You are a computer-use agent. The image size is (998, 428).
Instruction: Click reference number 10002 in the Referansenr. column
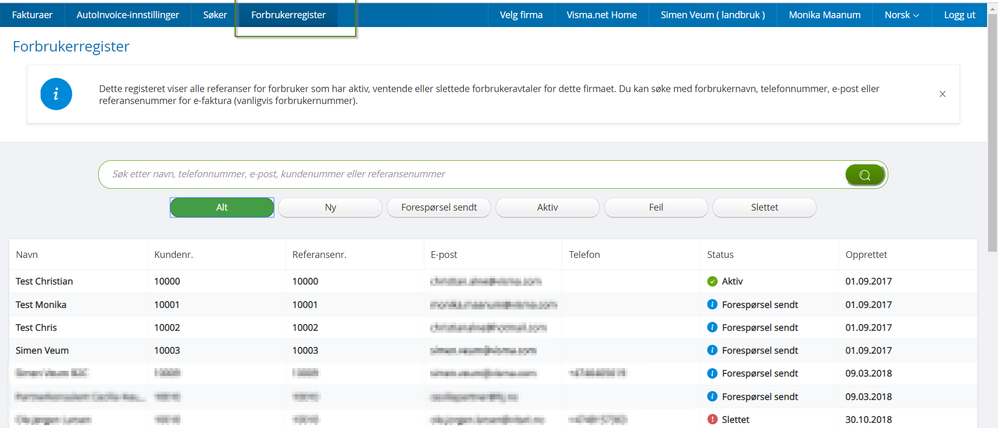(305, 327)
